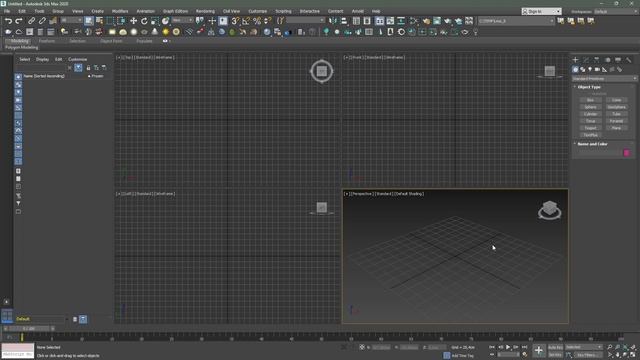Switch to Freeform ribbon tab
640x360 pixels.
pos(47,41)
